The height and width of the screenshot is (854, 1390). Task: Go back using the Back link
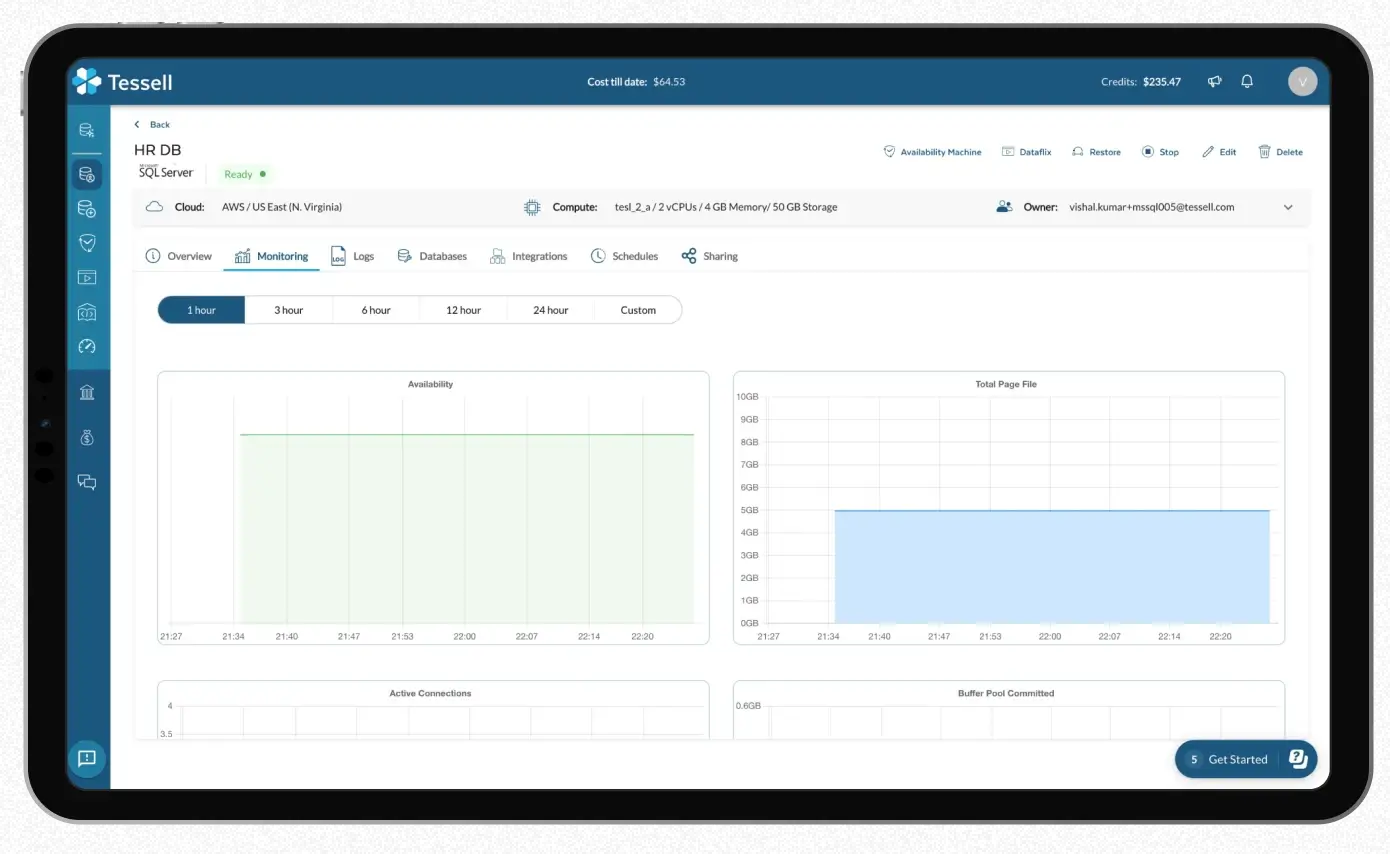(152, 124)
